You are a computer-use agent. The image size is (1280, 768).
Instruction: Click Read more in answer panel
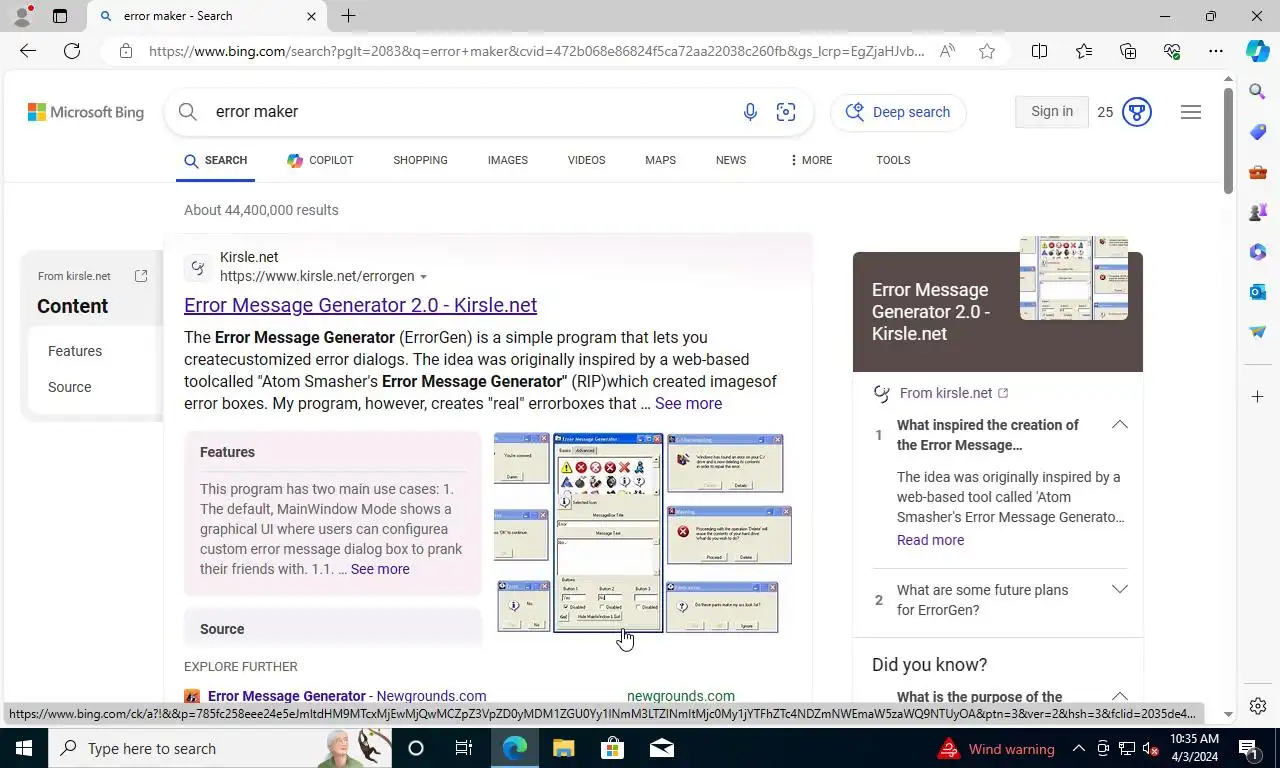(930, 540)
